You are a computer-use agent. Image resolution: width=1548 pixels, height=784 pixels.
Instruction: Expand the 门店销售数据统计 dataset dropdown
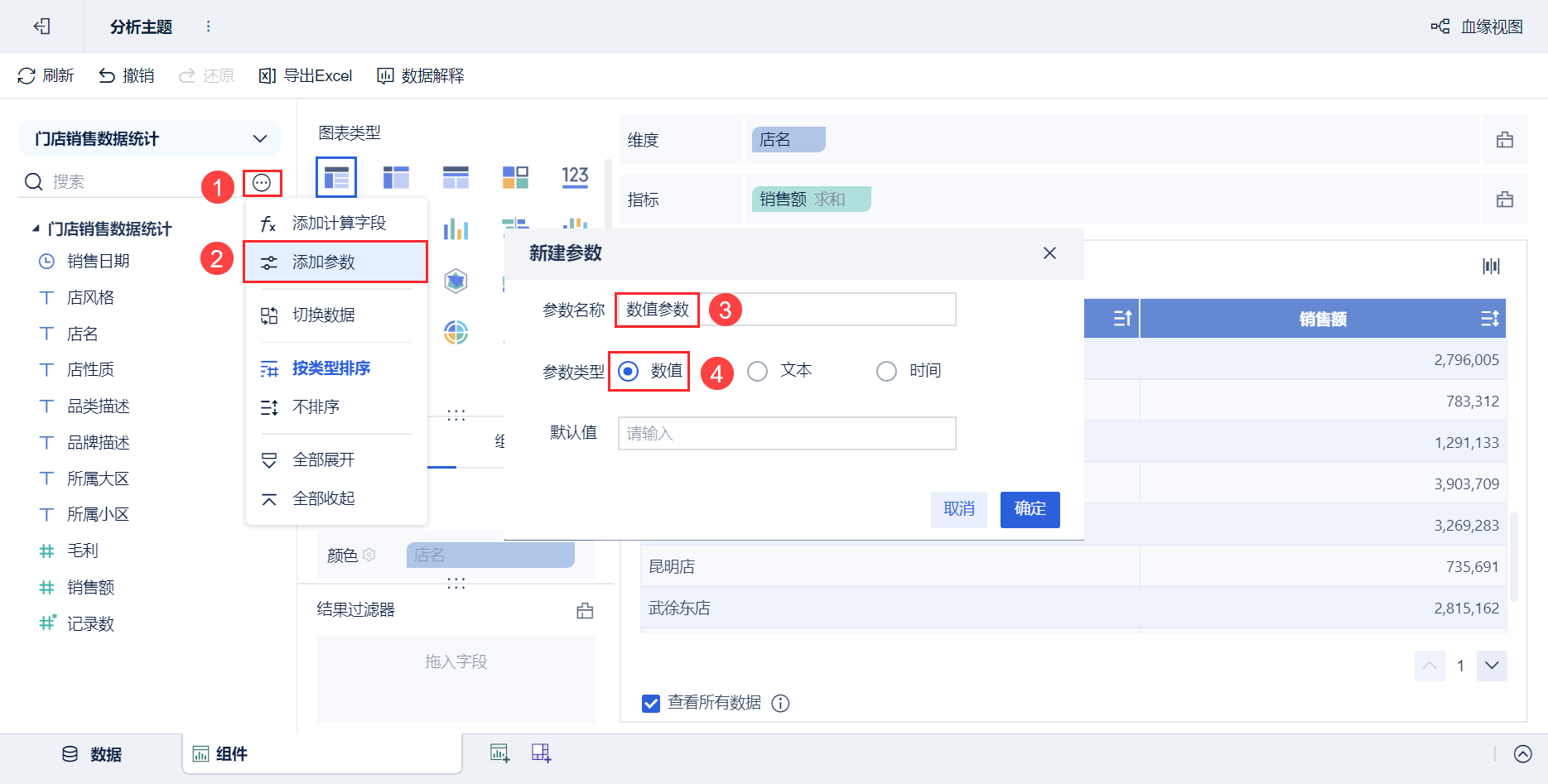click(260, 139)
